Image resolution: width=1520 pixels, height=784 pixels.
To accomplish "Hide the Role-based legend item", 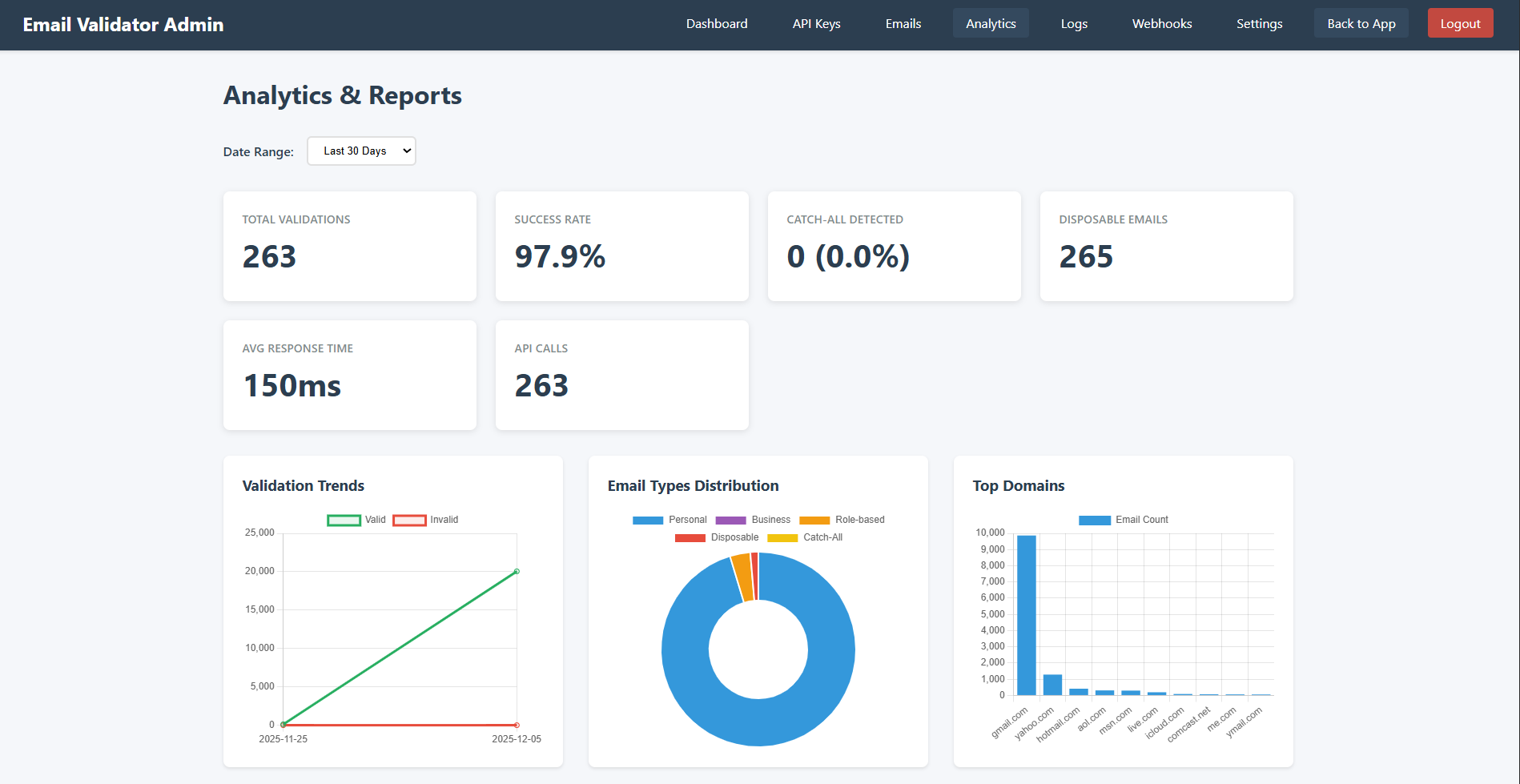I will pos(842,520).
